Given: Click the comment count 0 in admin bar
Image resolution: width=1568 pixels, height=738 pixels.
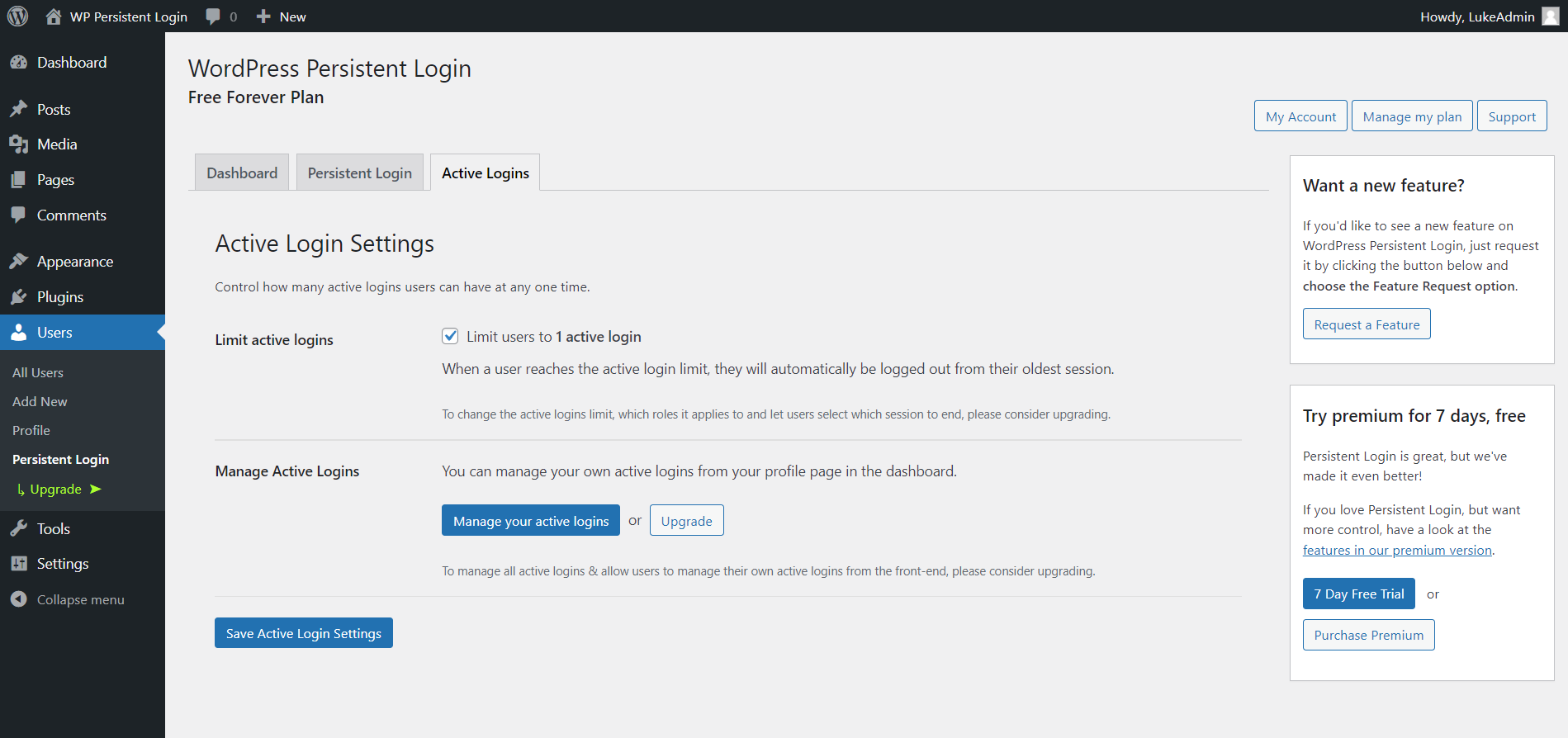Looking at the screenshot, I should click(233, 17).
